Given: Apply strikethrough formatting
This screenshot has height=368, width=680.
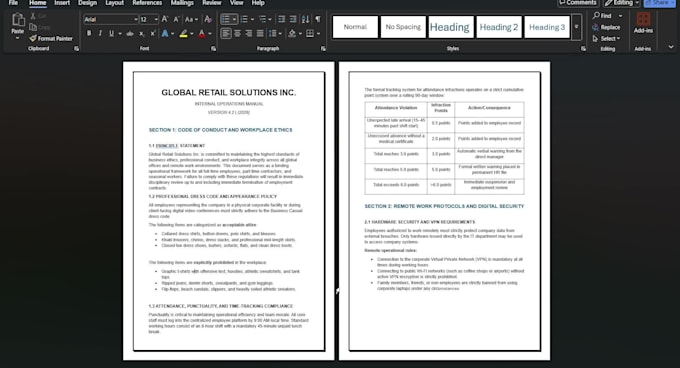Looking at the screenshot, I should (130, 34).
